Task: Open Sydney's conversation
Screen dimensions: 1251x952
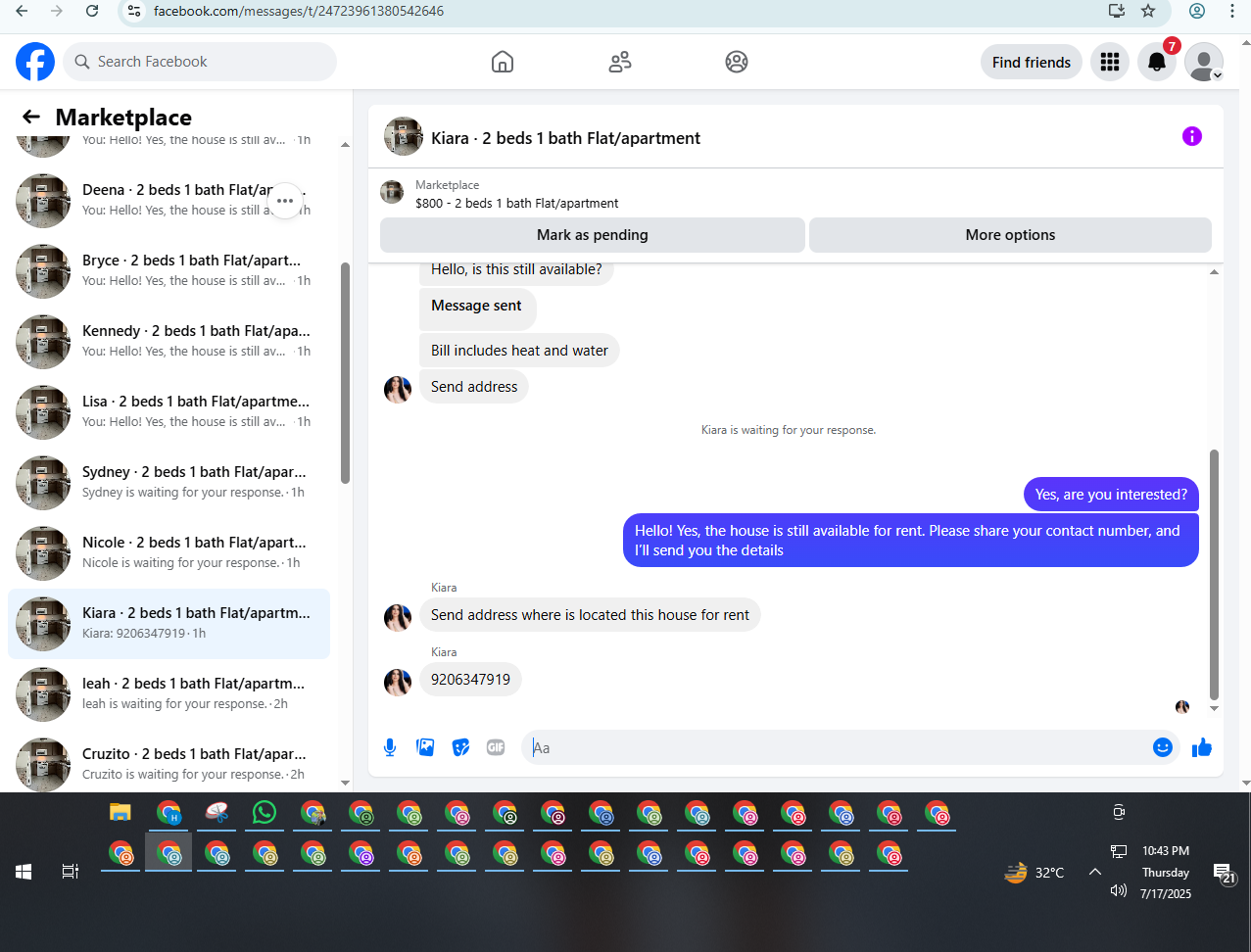Action: tap(168, 483)
